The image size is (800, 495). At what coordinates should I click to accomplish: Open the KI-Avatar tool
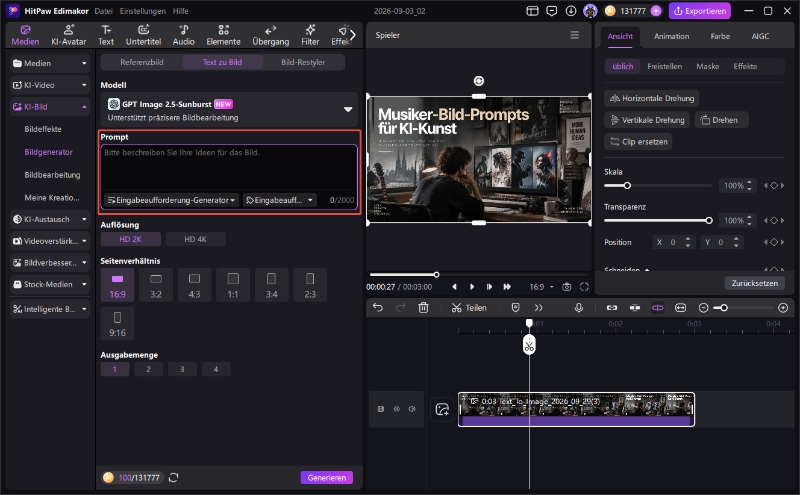point(68,35)
